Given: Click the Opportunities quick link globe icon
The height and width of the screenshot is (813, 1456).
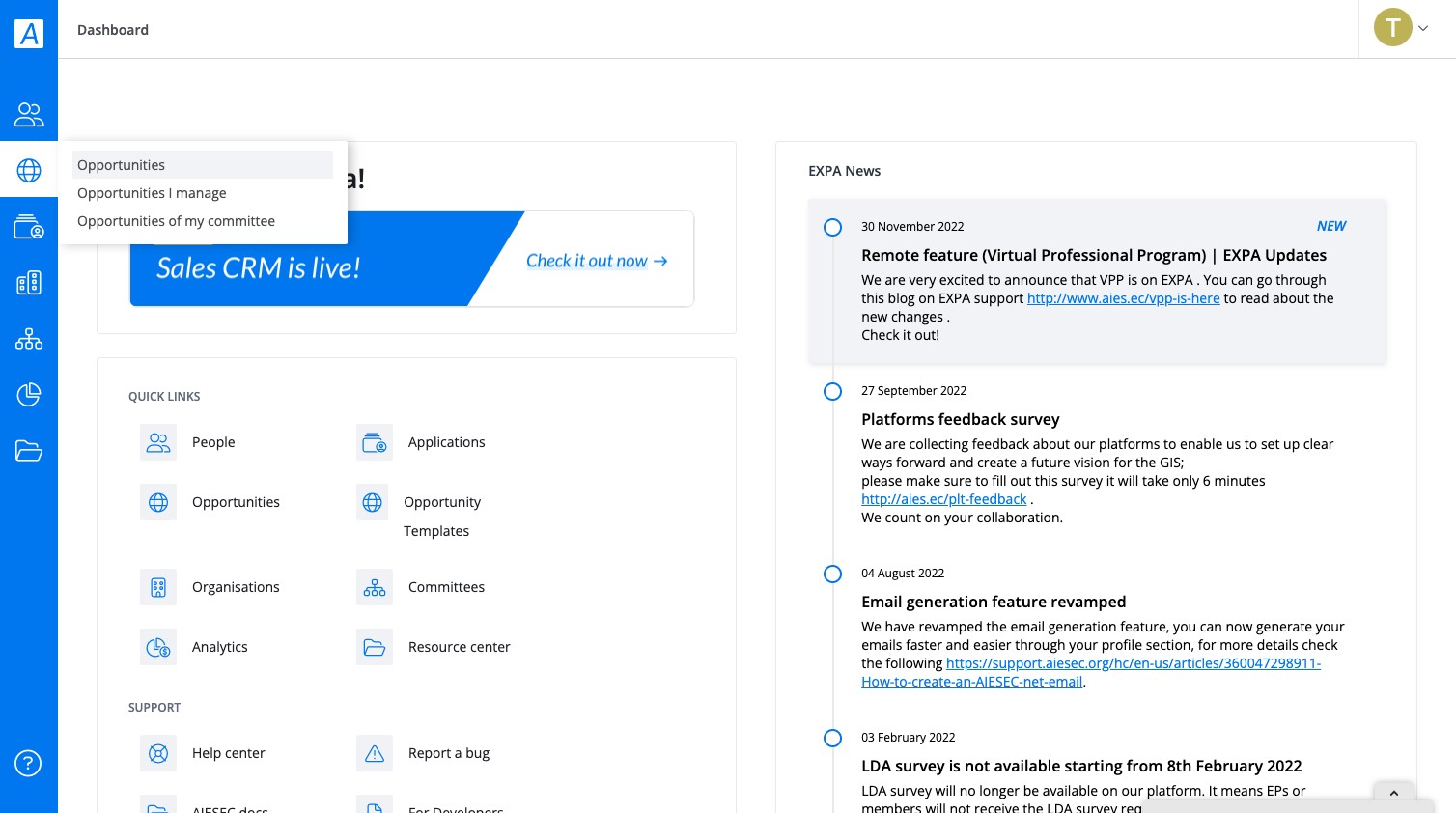Looking at the screenshot, I should [158, 502].
